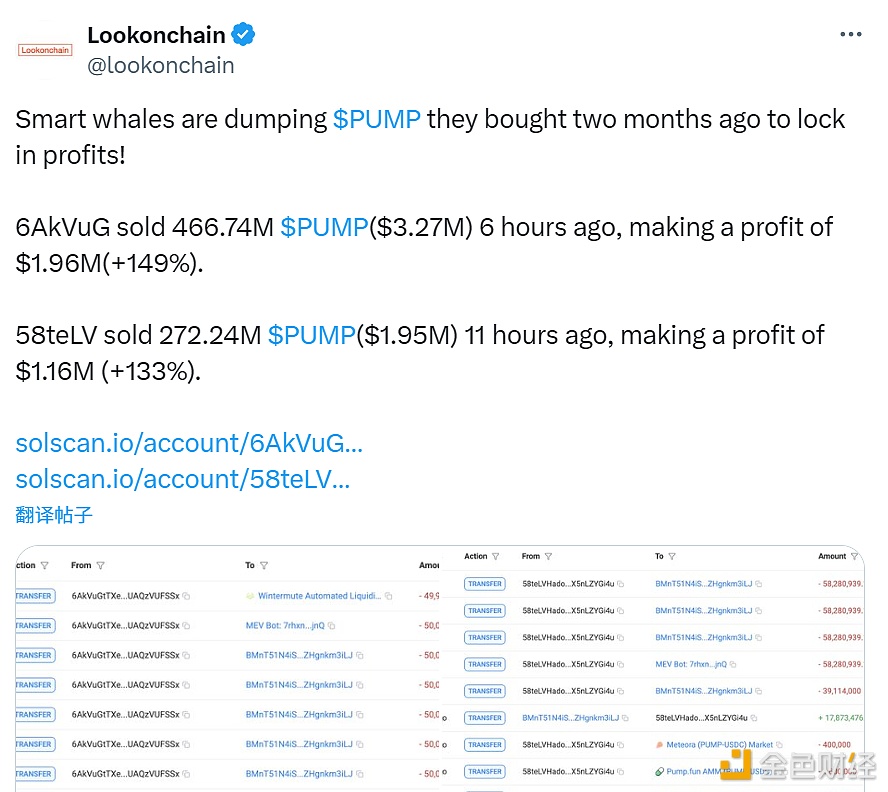888x792 pixels.
Task: Open From column filter in 6AkVuG table
Action: click(100, 566)
